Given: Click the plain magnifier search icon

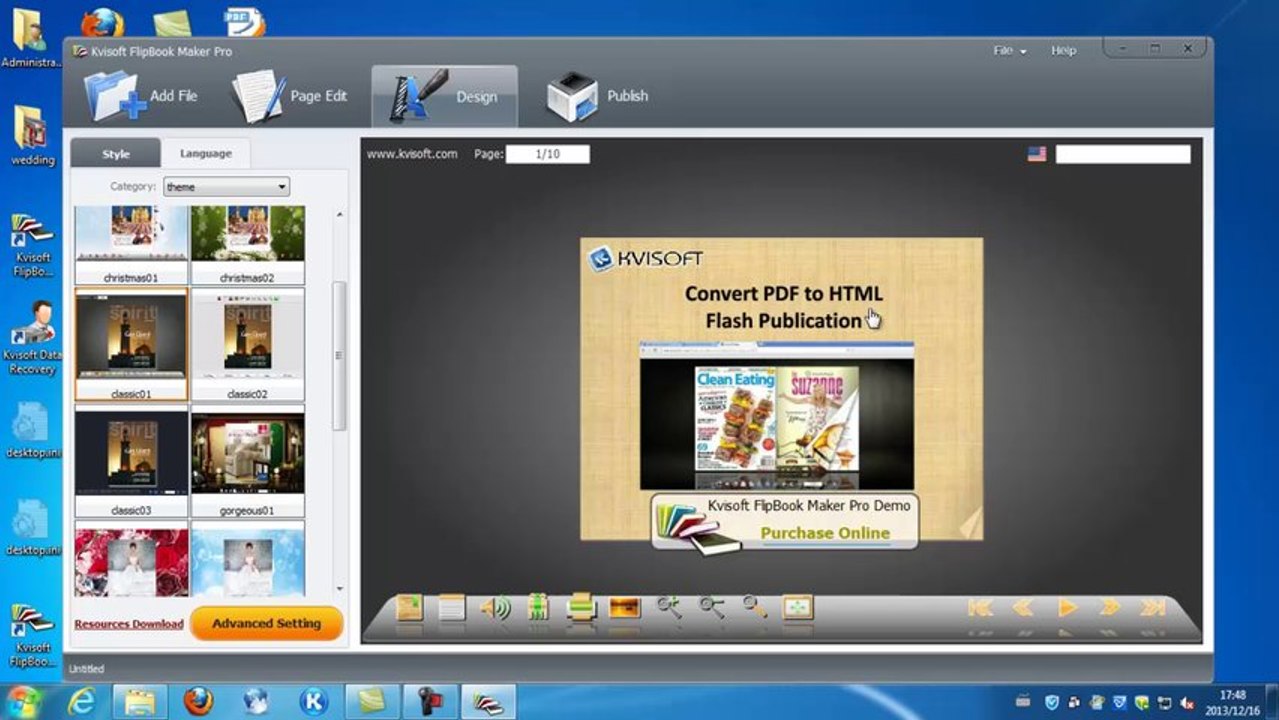Looking at the screenshot, I should (x=755, y=607).
